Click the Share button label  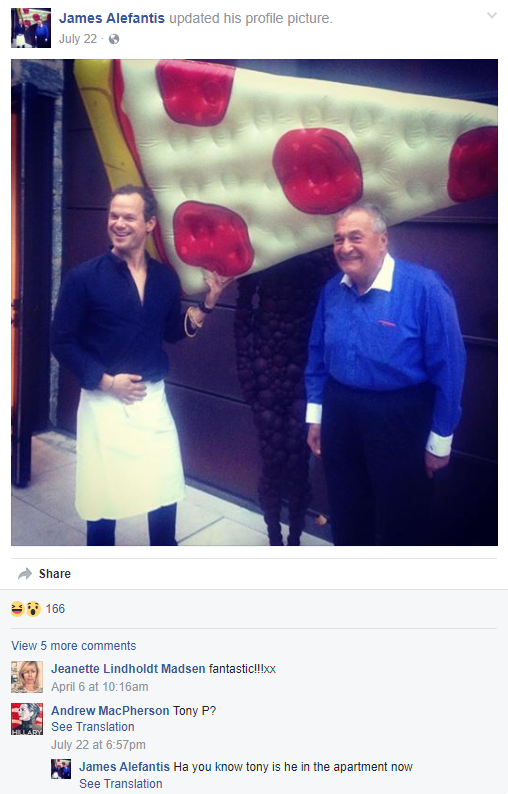pyautogui.click(x=55, y=574)
